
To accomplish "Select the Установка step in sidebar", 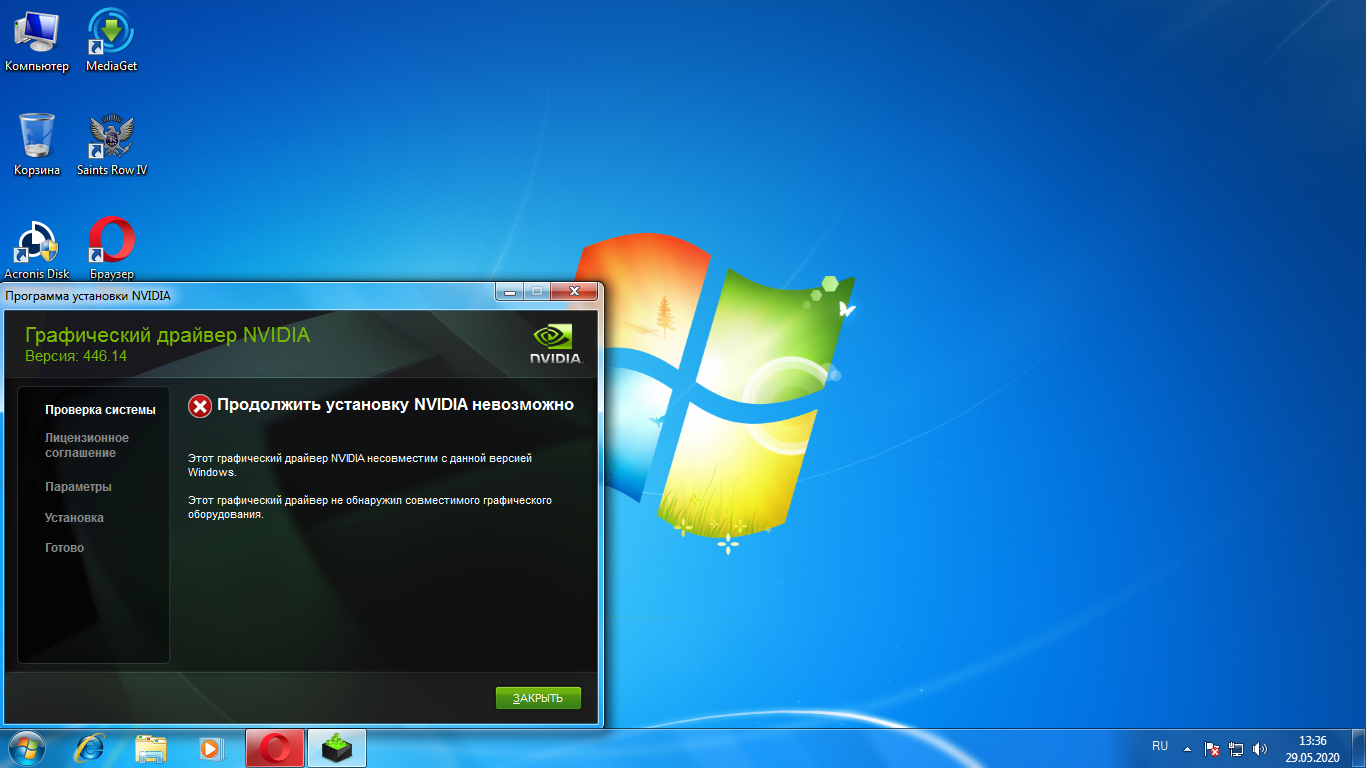I will [74, 518].
